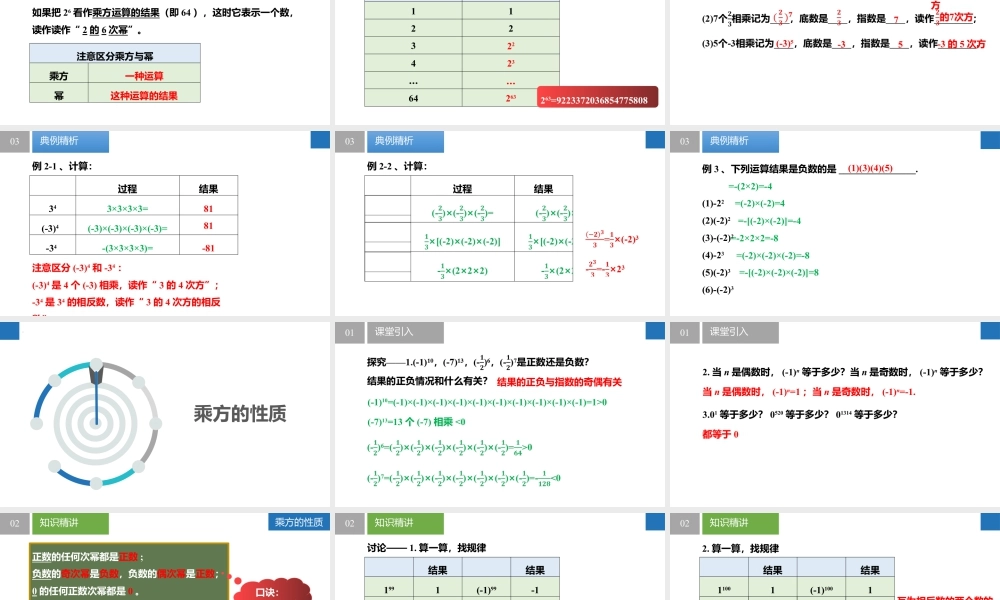1000x600 pixels.
Task: Click the 1¹⁰⁰ cell in the table
Action: (x=724, y=590)
